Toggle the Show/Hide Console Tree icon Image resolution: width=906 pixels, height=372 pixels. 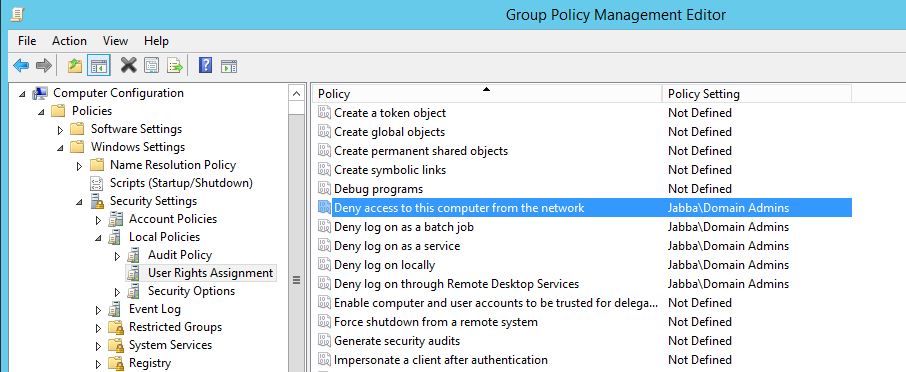point(99,66)
